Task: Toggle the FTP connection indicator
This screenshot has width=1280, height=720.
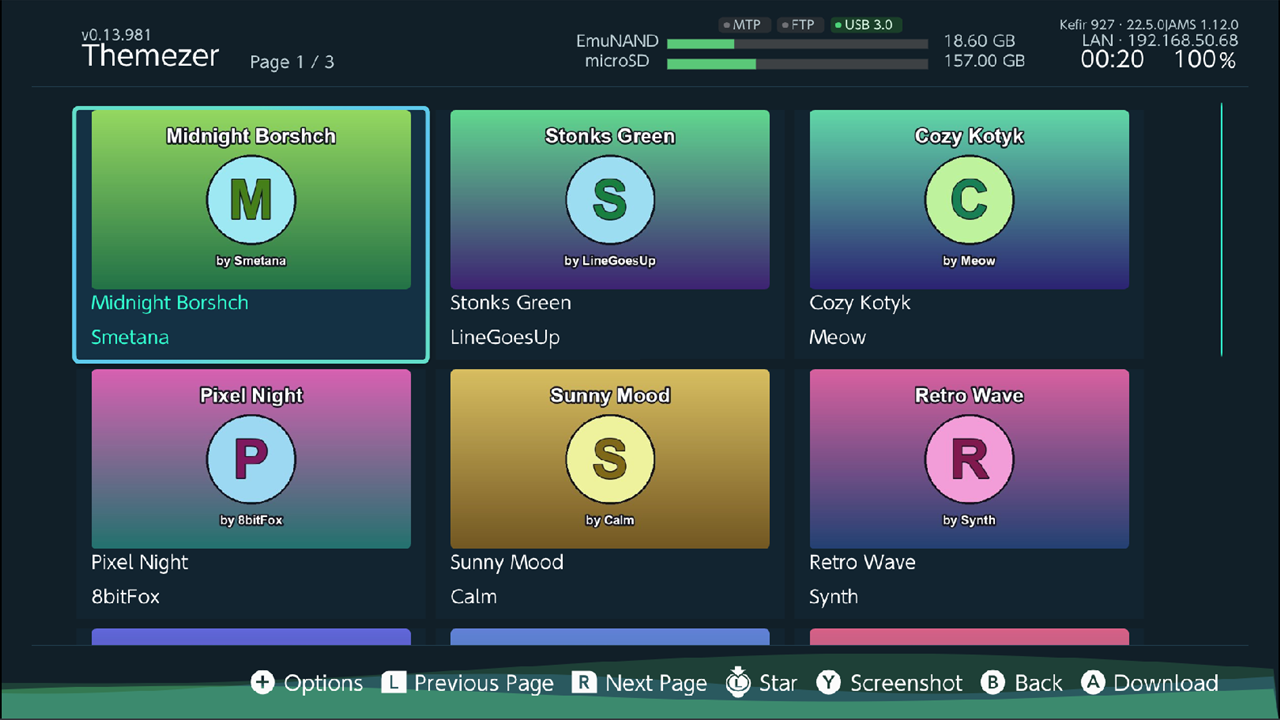Action: click(x=799, y=25)
